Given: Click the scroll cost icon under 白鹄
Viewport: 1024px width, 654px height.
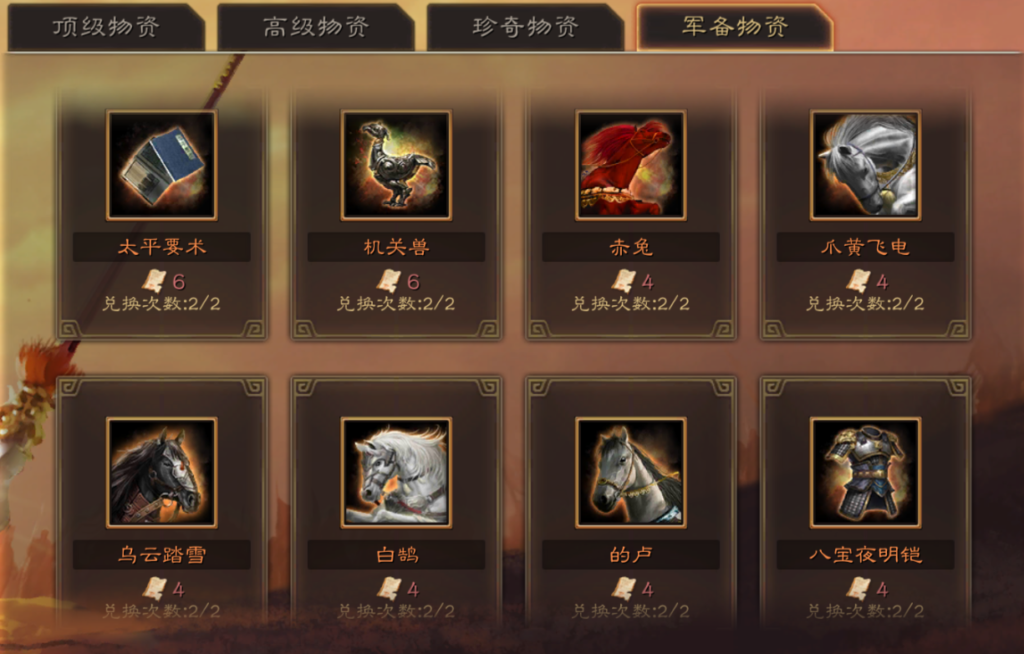Looking at the screenshot, I should tap(389, 589).
